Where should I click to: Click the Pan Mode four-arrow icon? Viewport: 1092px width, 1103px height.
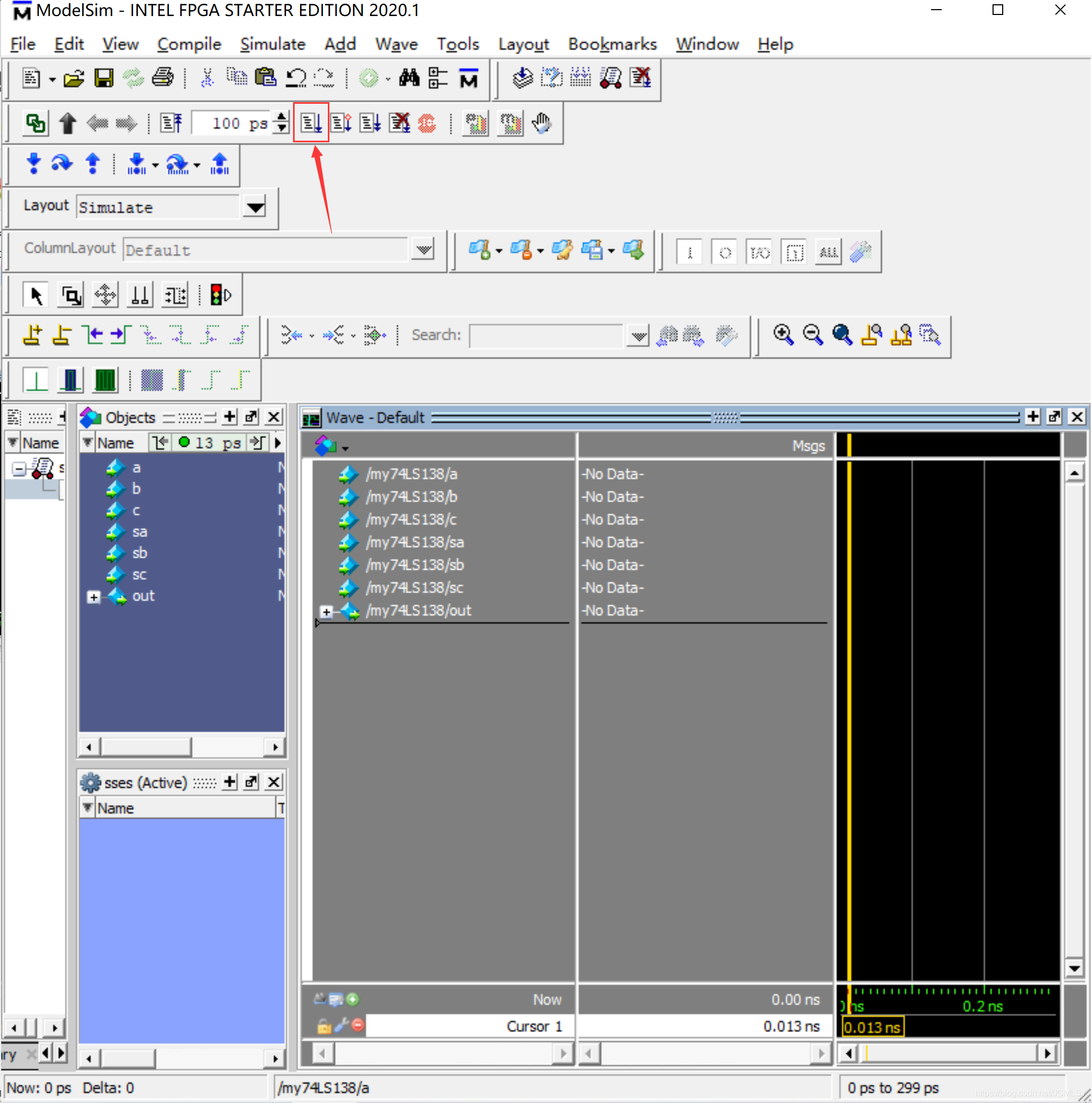click(x=105, y=295)
